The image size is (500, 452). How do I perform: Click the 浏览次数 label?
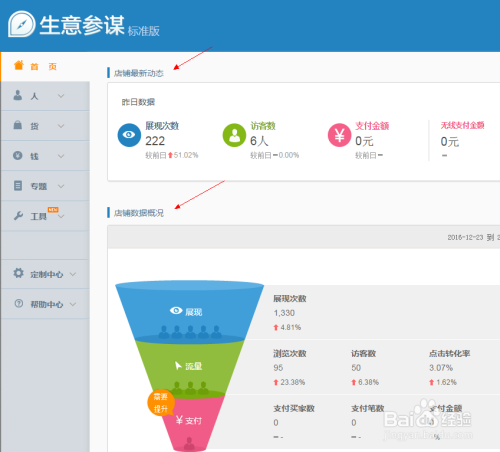(x=290, y=354)
